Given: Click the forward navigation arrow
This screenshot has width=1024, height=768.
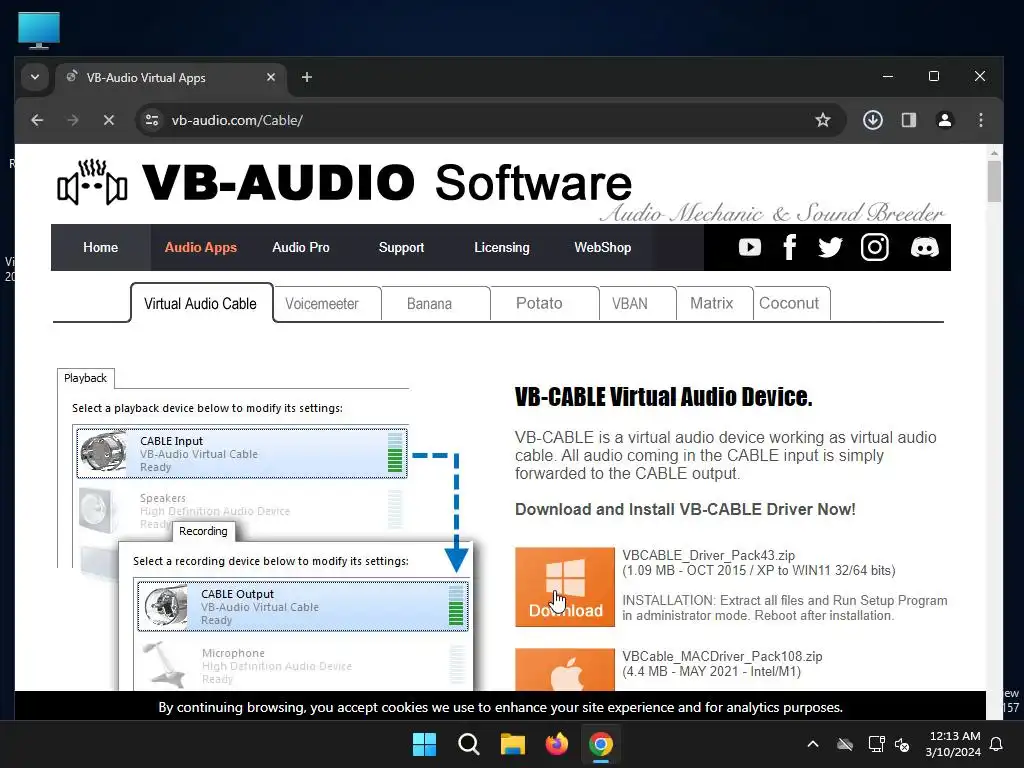Looking at the screenshot, I should coord(73,120).
